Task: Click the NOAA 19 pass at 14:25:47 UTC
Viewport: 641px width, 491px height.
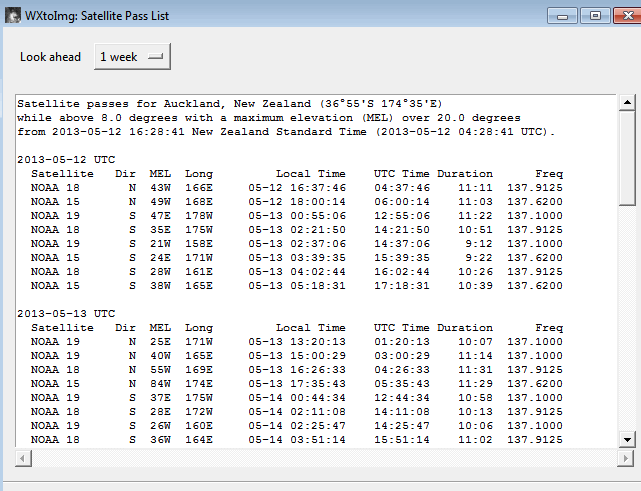Action: tap(297, 426)
